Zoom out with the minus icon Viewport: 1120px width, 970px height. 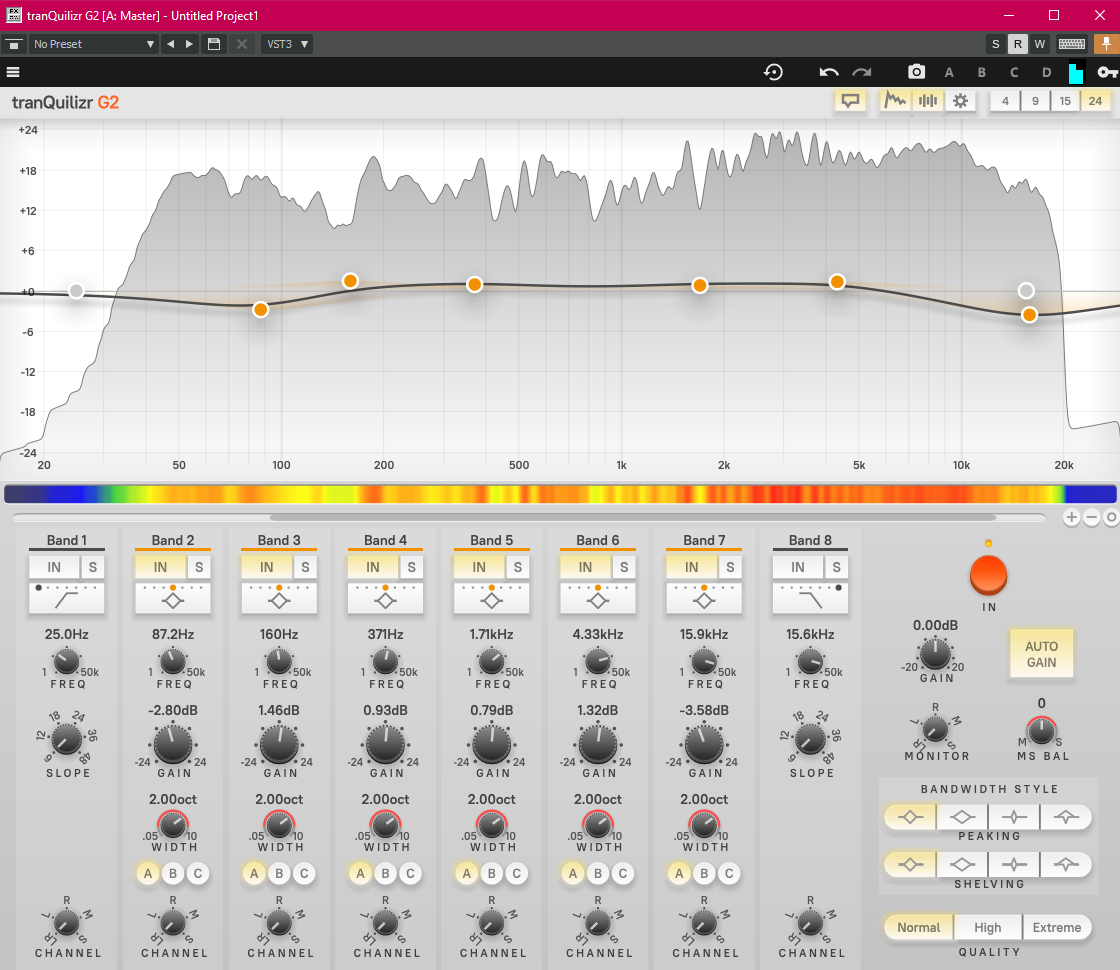pos(1091,517)
